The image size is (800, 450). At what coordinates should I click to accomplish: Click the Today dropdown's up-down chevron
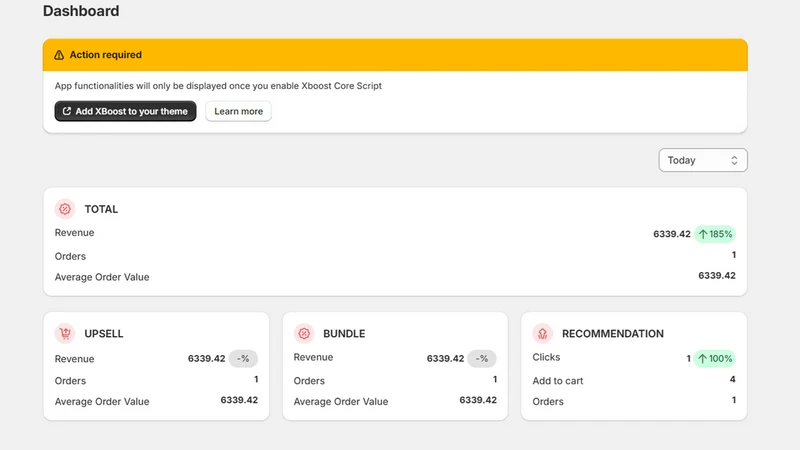[734, 160]
